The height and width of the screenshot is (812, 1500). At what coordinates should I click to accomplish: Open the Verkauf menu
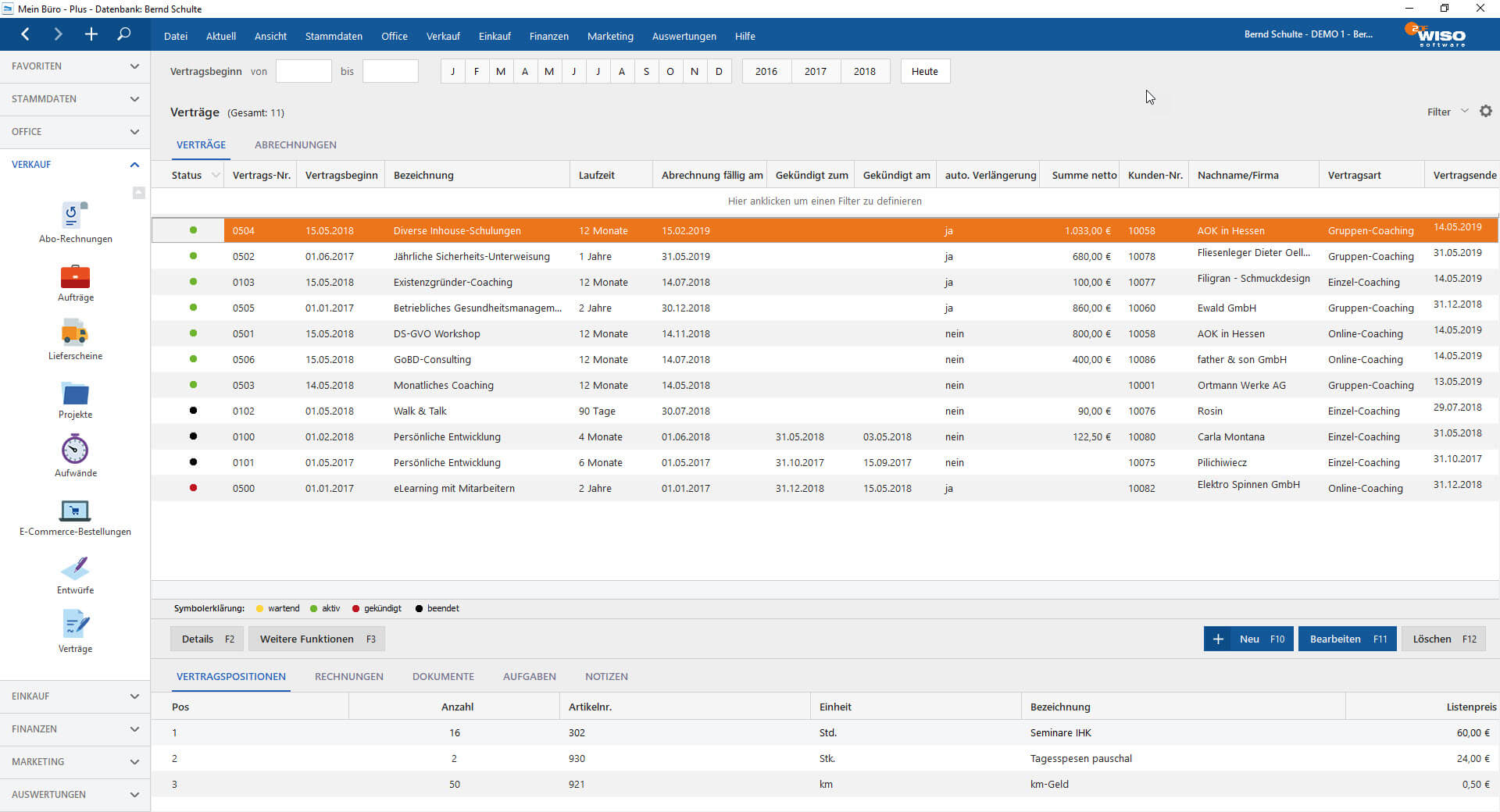(443, 36)
